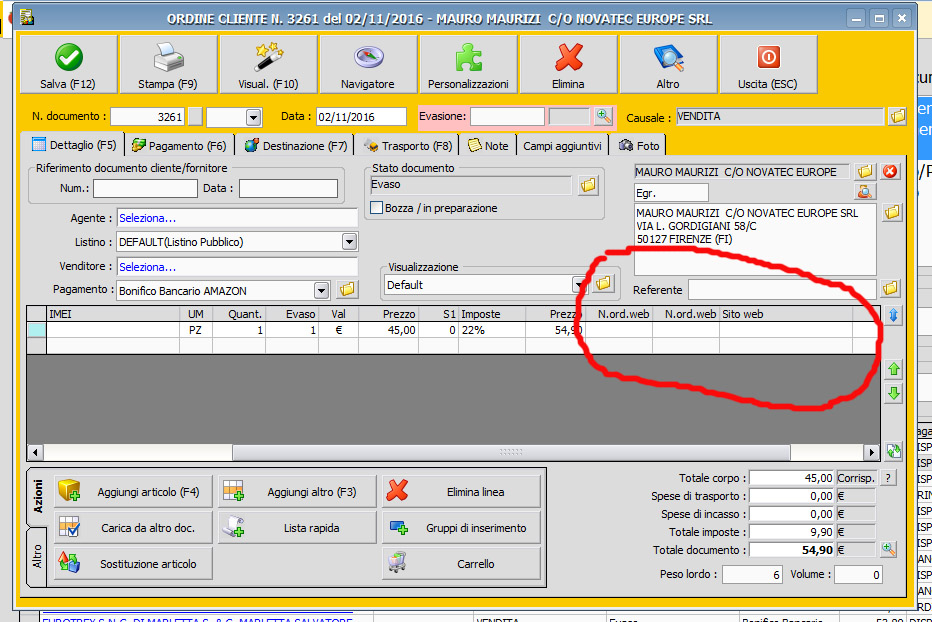Click Aggiungi altro (F3) button
Viewport: 932px width, 622px height.
pyautogui.click(x=298, y=492)
